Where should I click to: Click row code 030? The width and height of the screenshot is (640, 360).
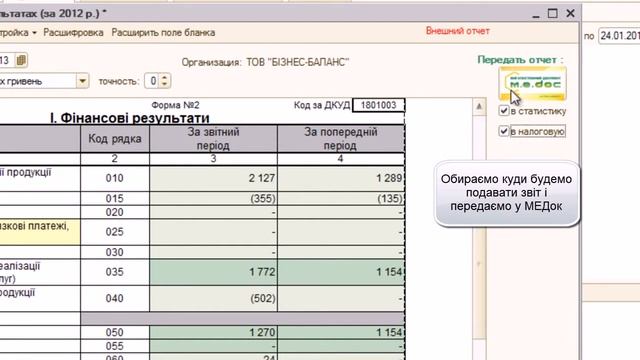click(x=115, y=252)
